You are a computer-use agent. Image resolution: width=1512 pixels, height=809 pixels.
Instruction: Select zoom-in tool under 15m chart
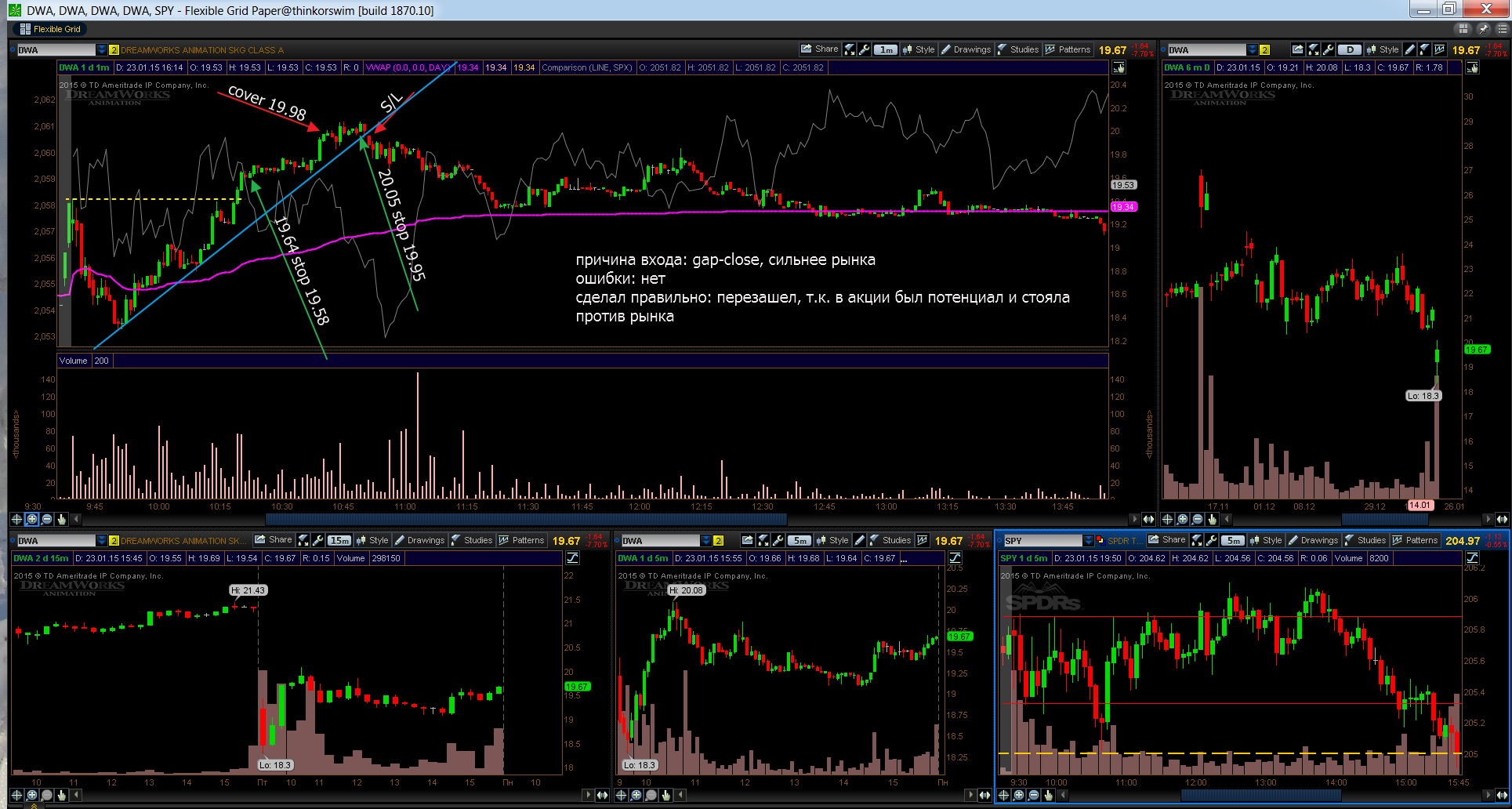(x=31, y=795)
